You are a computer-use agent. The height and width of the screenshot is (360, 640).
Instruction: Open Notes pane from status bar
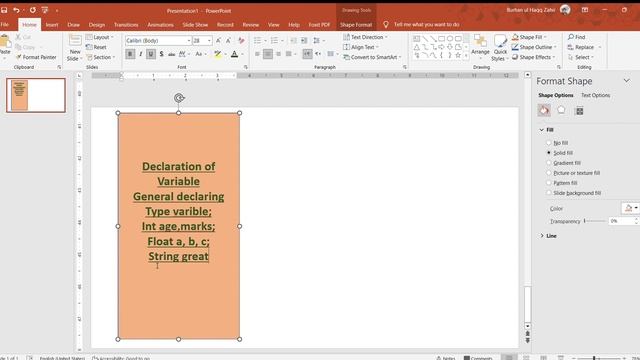tap(446, 358)
